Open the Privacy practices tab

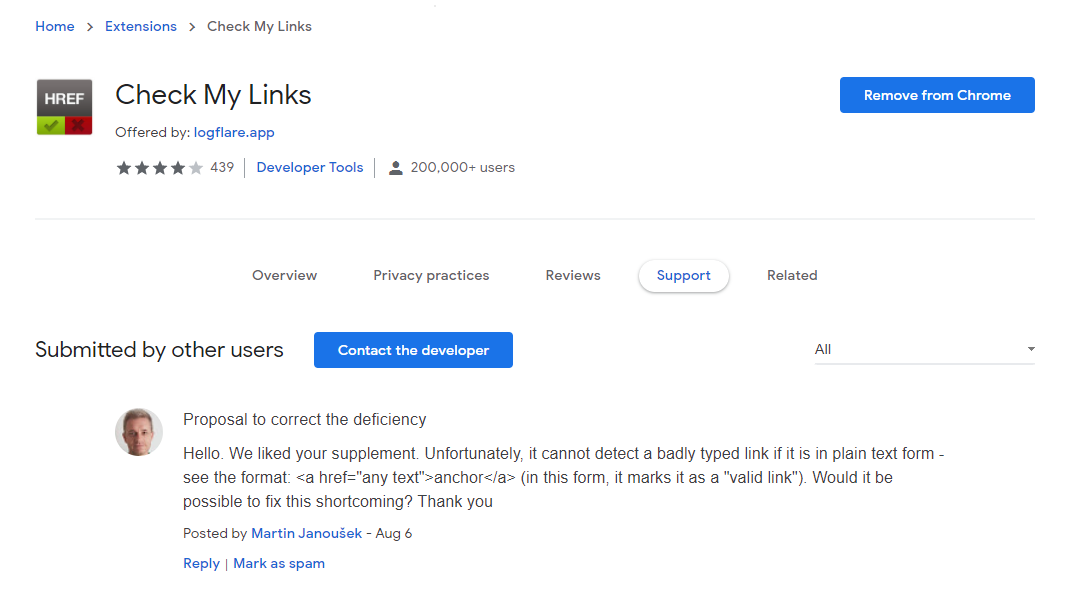(431, 275)
